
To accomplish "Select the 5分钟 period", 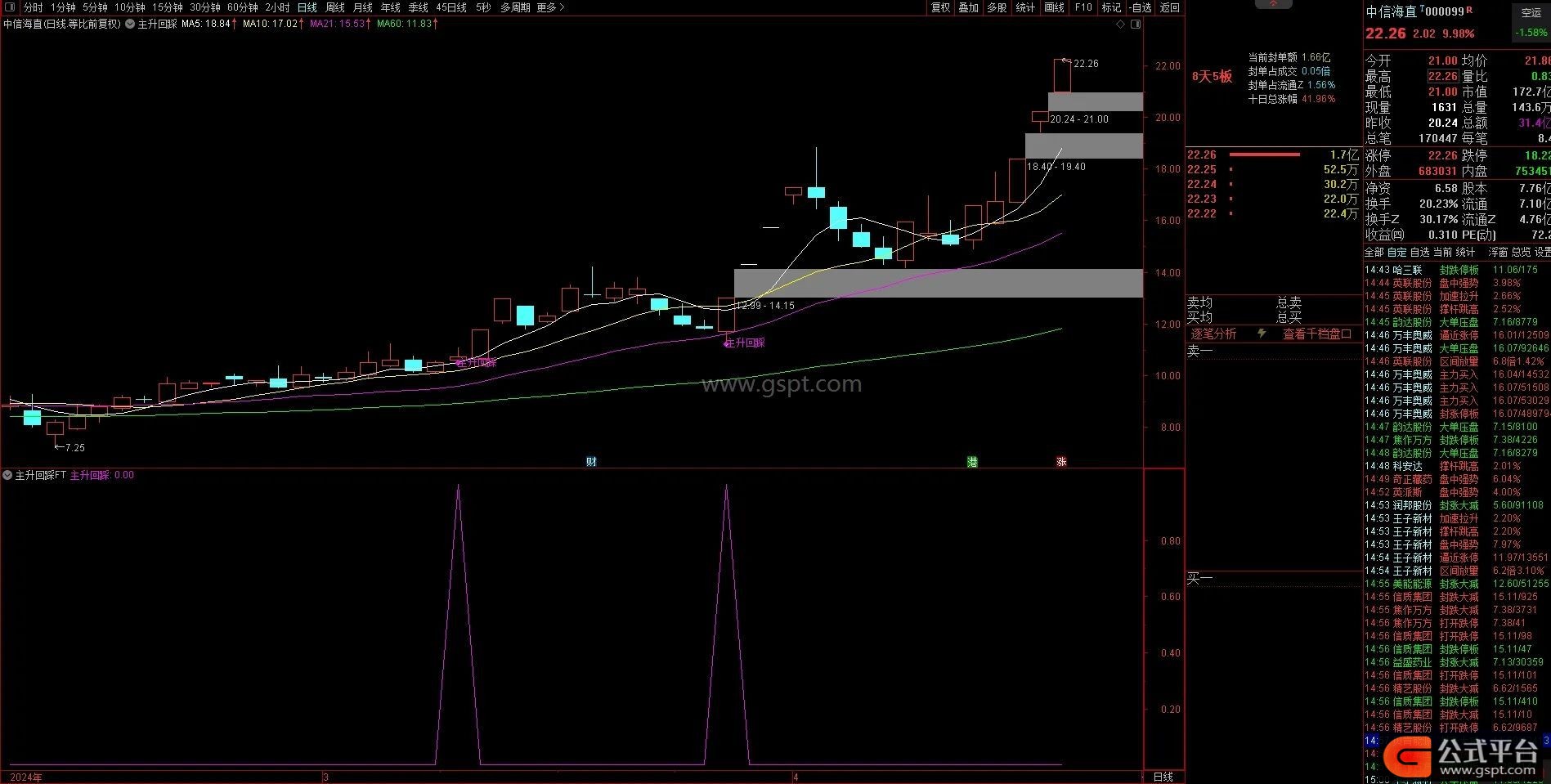I will [x=95, y=7].
